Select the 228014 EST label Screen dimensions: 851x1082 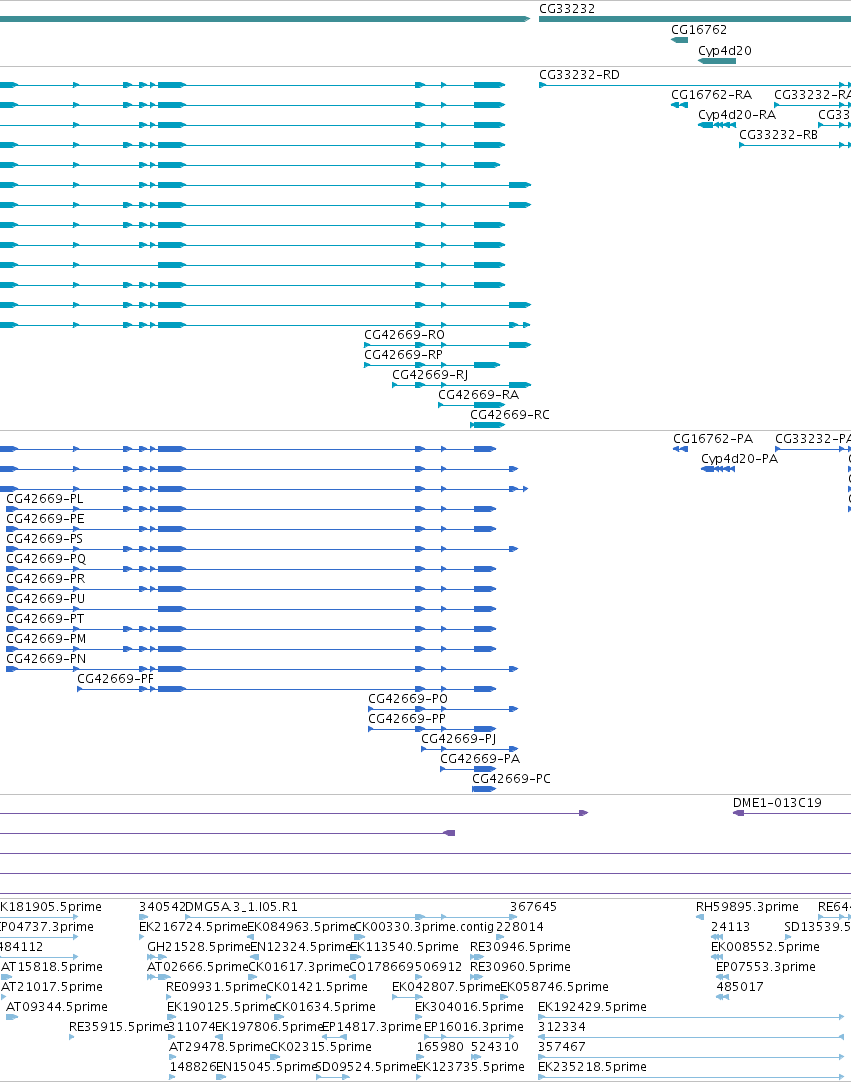tap(520, 927)
